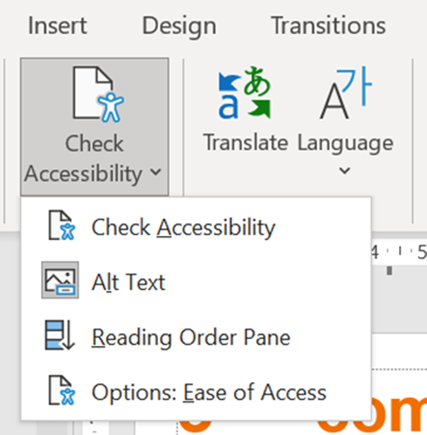Click the Translate button label
427x435 pixels.
coord(246,143)
